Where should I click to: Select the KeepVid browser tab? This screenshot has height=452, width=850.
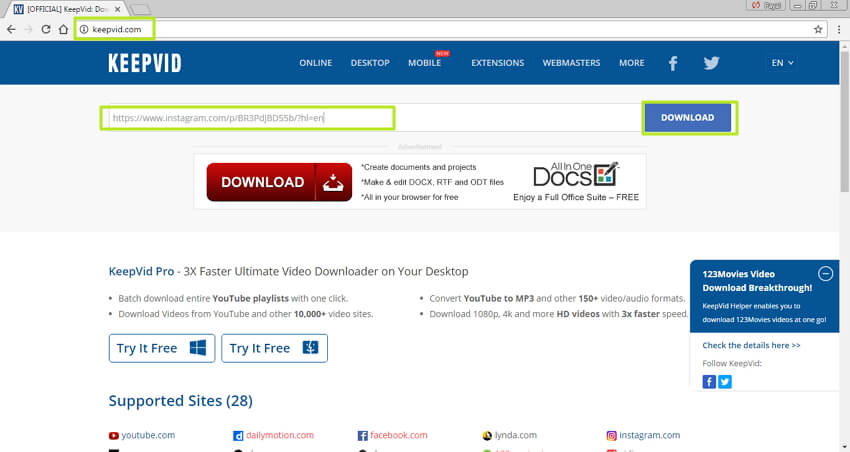pos(65,9)
